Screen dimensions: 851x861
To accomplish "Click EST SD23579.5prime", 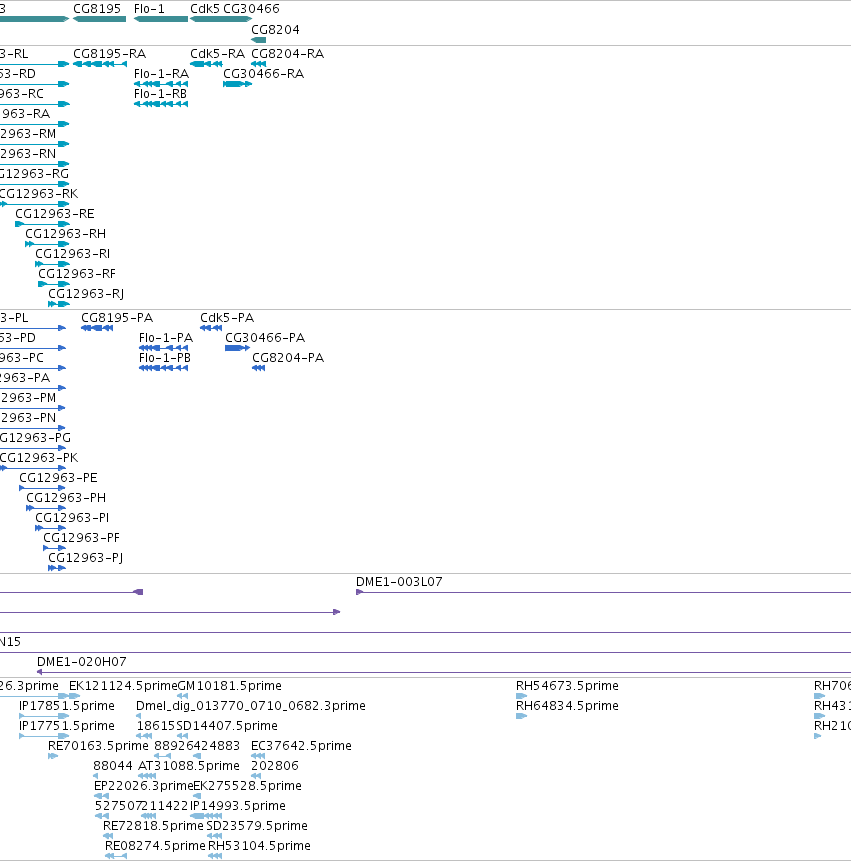I will [214, 836].
